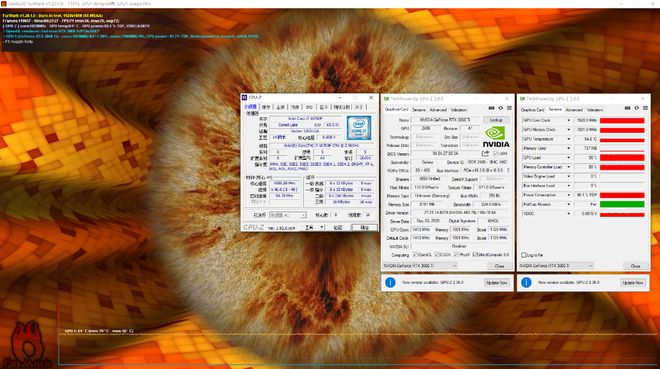Open the CPU-Z tools dropdown arrow
This screenshot has width=660, height=369.
click(x=322, y=228)
